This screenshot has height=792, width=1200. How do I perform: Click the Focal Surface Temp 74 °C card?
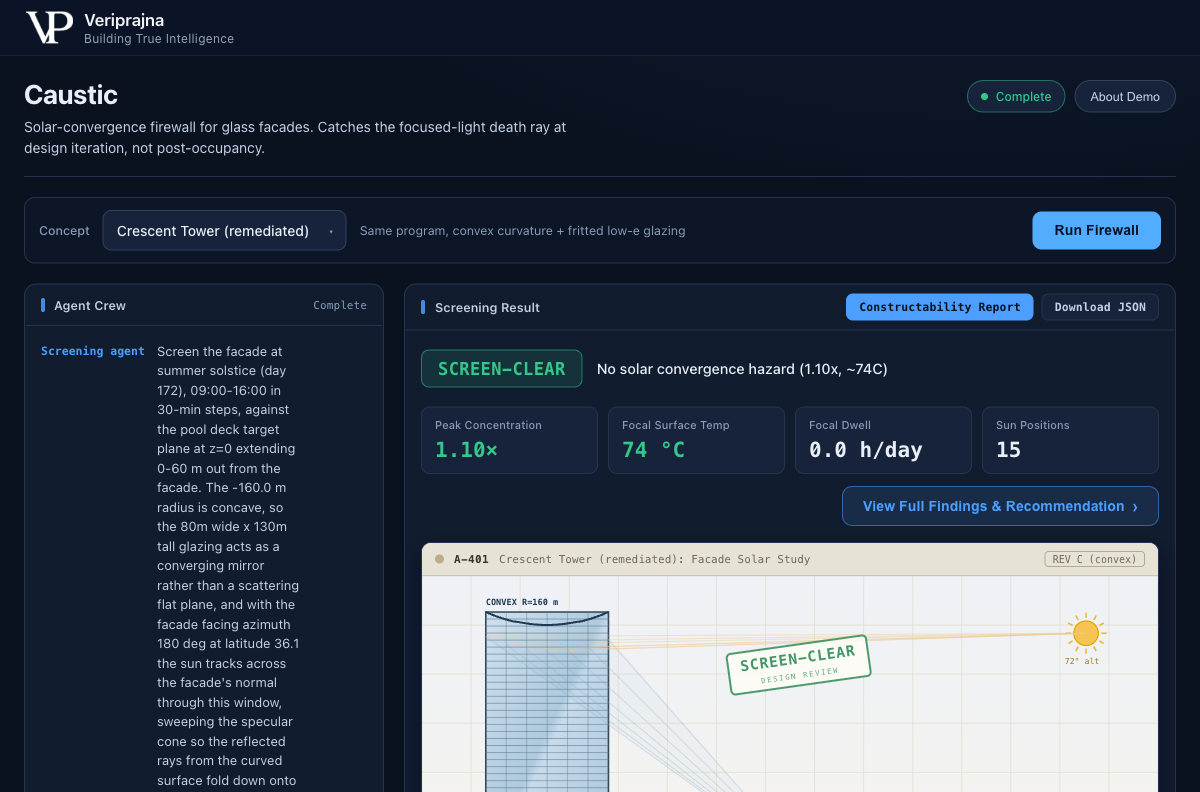click(x=696, y=440)
